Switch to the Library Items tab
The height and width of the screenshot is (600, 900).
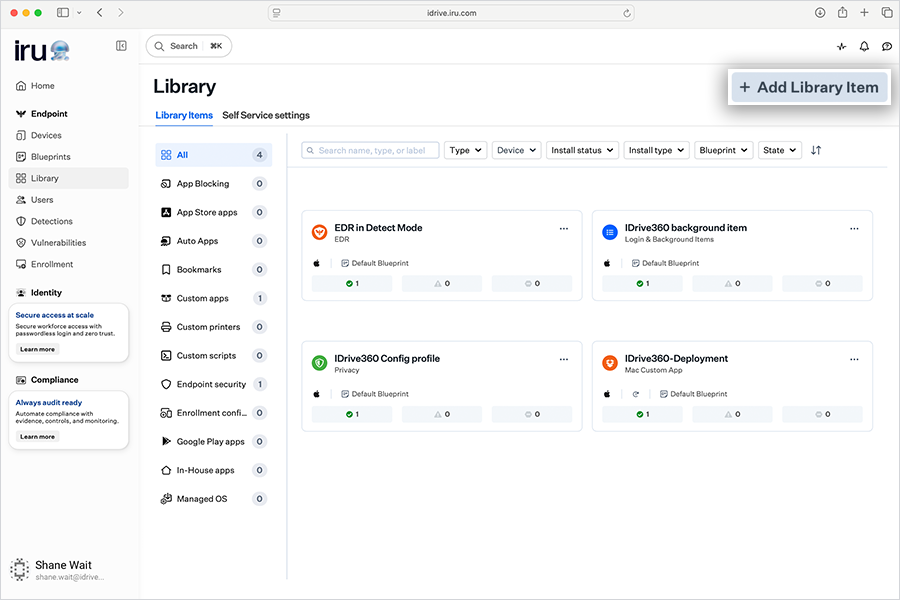[184, 115]
